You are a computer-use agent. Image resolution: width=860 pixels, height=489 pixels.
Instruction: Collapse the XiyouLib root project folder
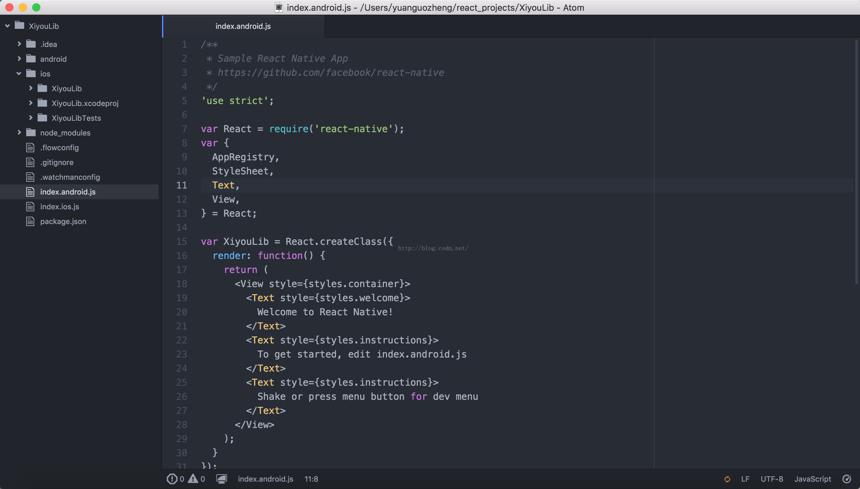coord(8,26)
